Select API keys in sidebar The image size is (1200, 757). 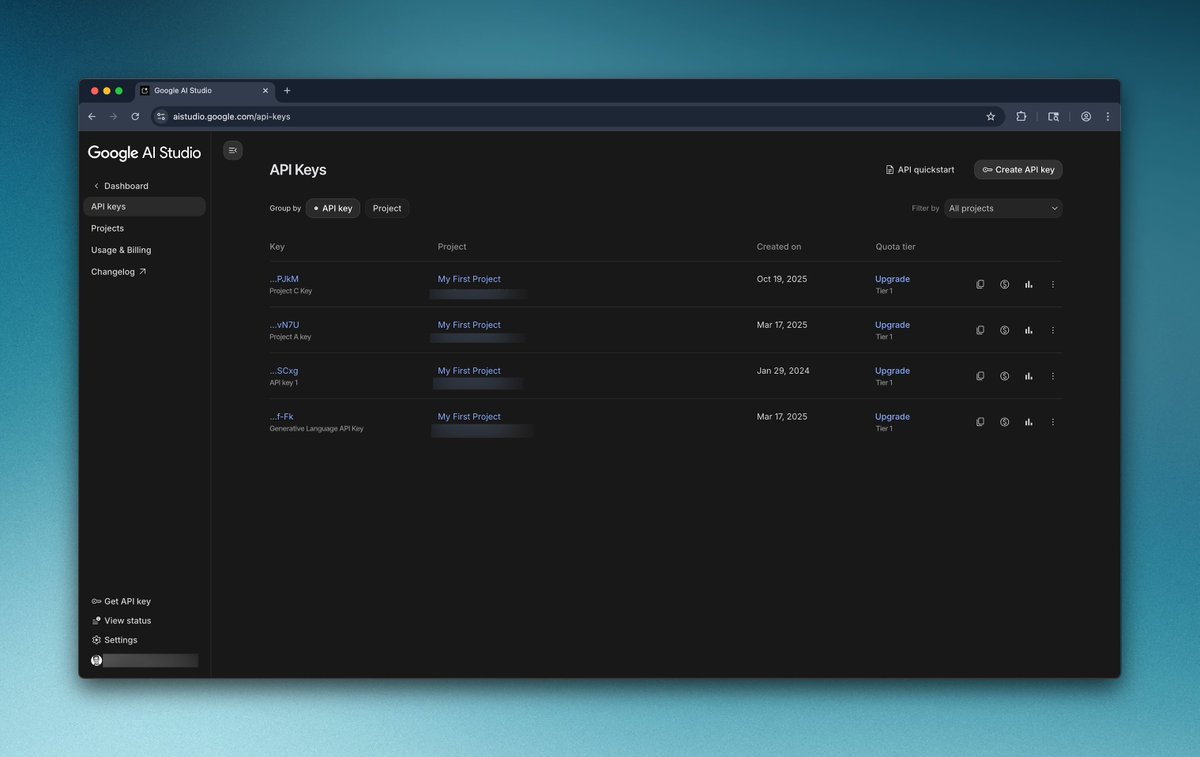point(144,206)
